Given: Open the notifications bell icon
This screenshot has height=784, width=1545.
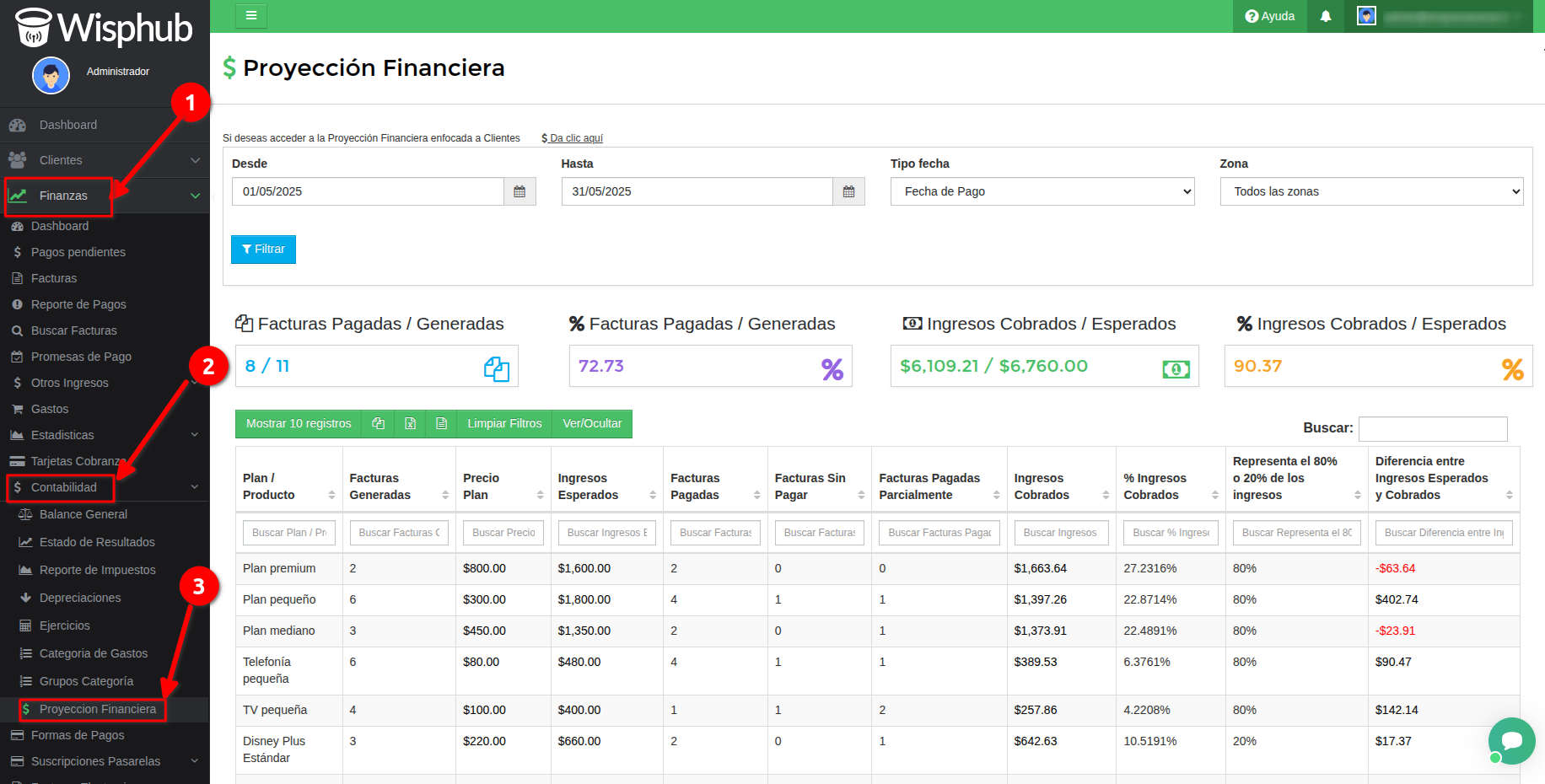Looking at the screenshot, I should pyautogui.click(x=1326, y=16).
